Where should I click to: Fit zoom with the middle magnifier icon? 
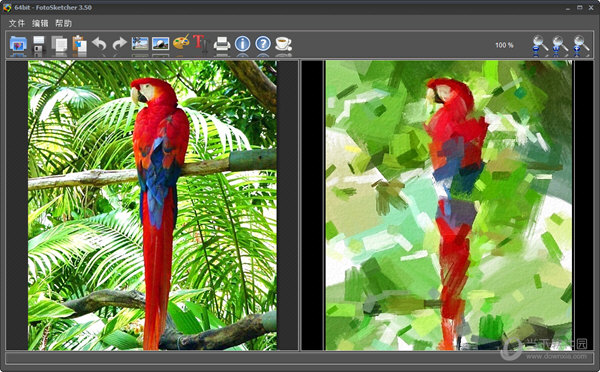[560, 45]
